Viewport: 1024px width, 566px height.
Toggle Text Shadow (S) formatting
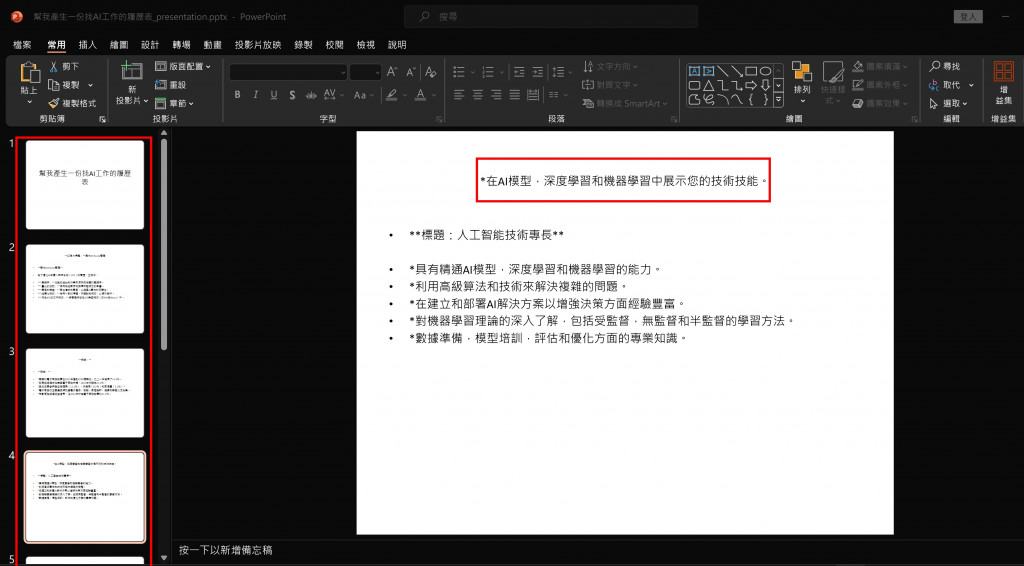292,95
